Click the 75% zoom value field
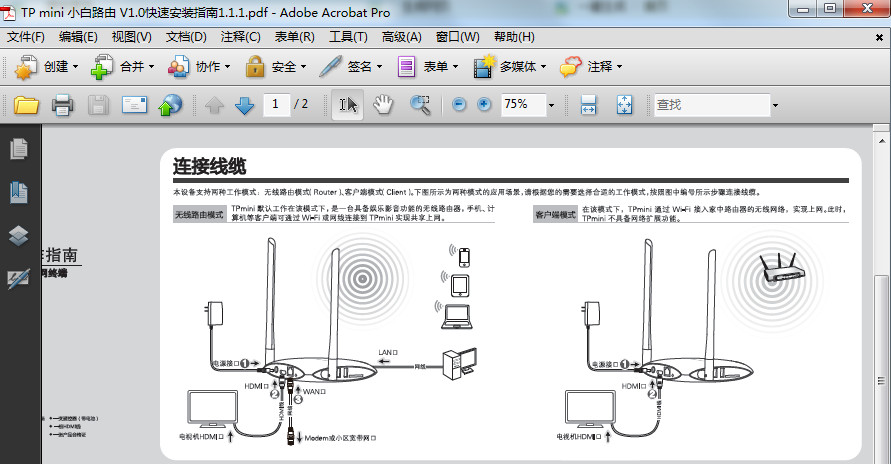Screen dimensions: 891x464 point(523,104)
